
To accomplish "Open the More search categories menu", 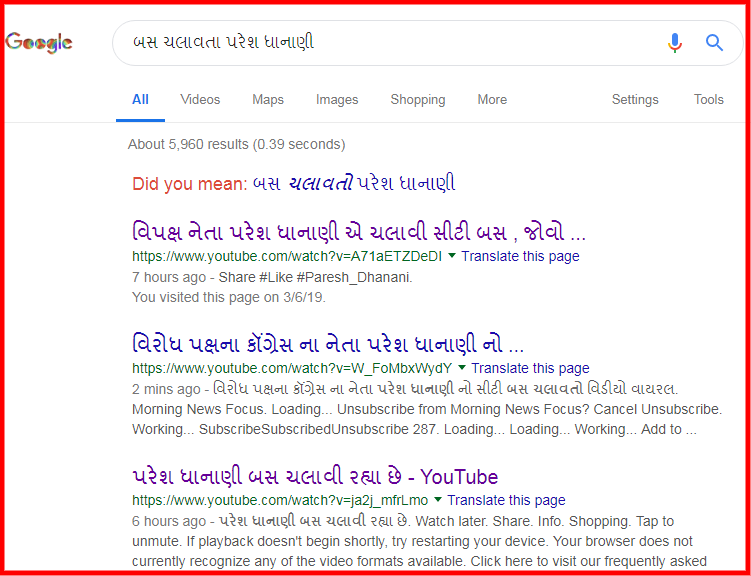I will point(492,100).
